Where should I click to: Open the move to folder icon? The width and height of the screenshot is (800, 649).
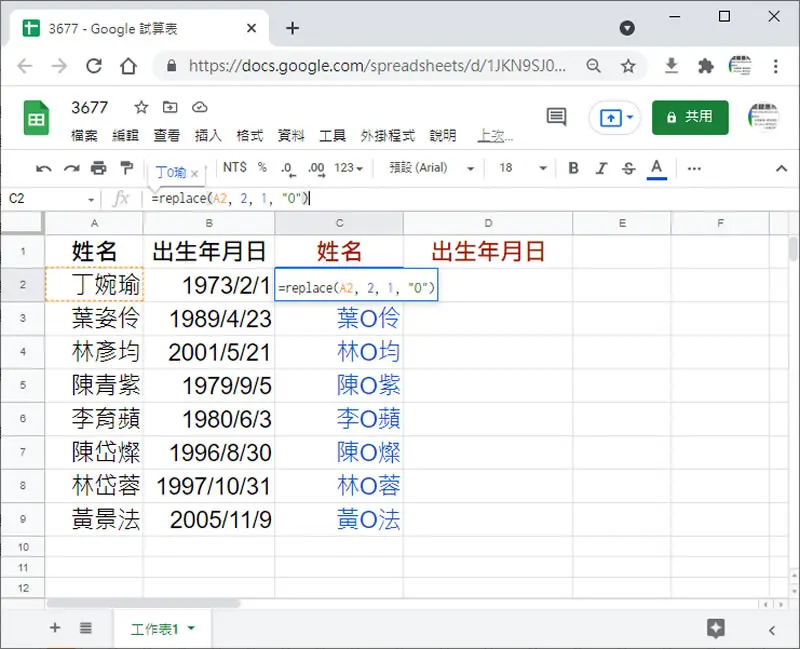pyautogui.click(x=170, y=107)
